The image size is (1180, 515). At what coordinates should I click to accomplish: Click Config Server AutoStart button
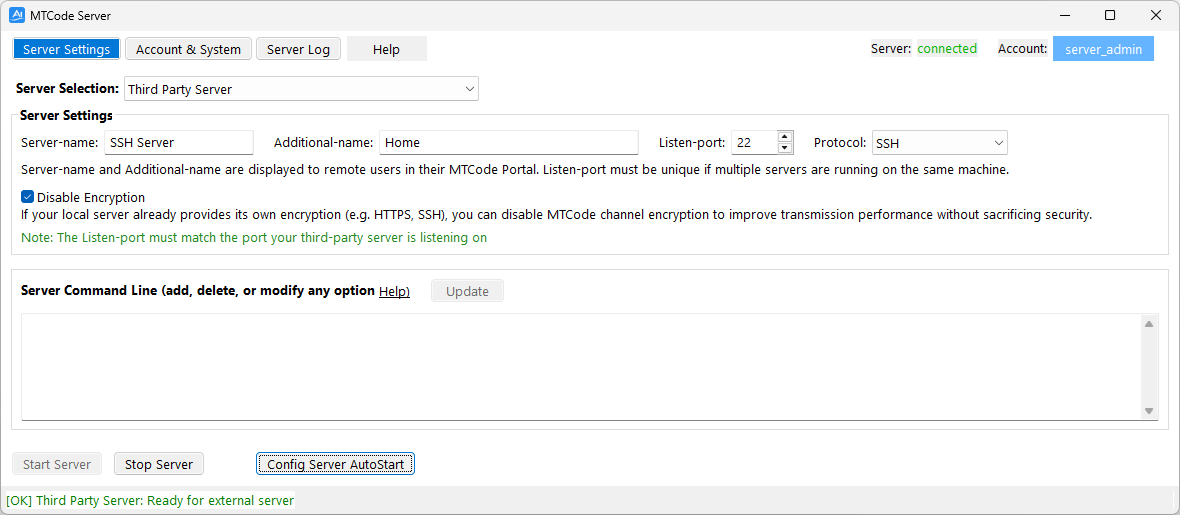click(x=335, y=465)
